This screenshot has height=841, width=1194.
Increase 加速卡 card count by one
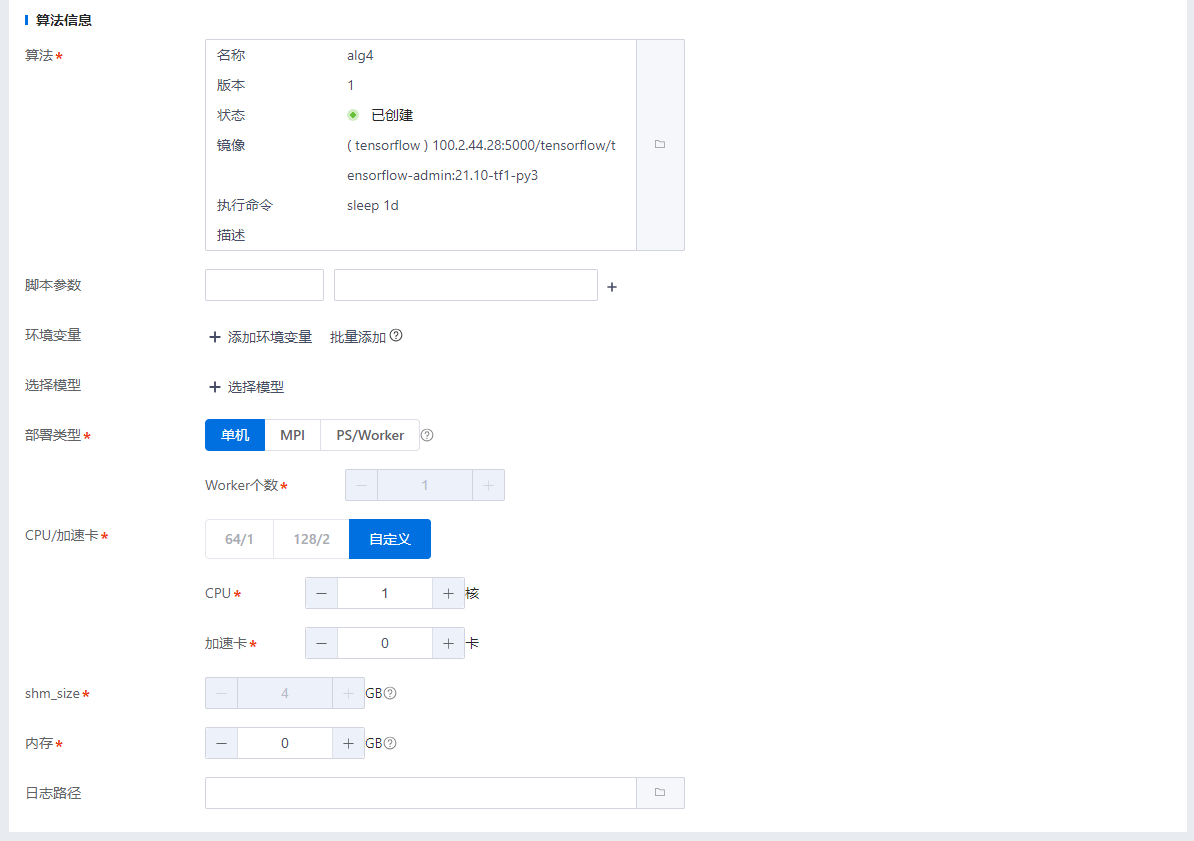pyautogui.click(x=448, y=643)
